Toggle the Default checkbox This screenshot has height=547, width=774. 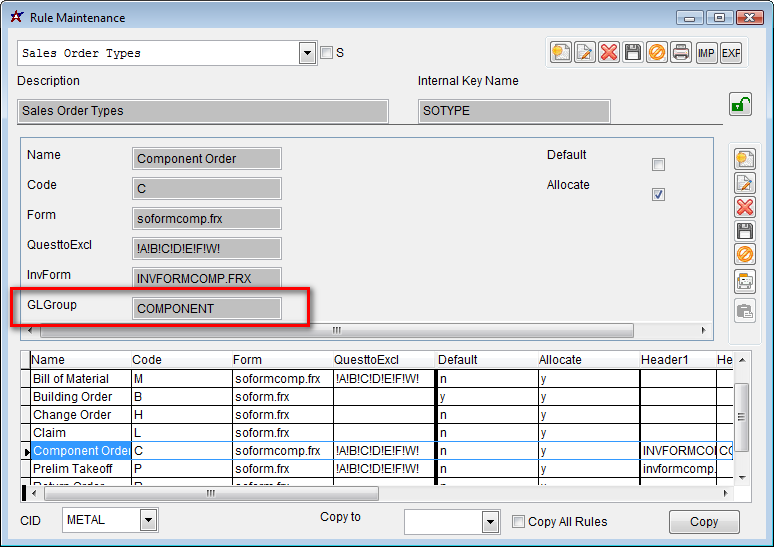658,164
